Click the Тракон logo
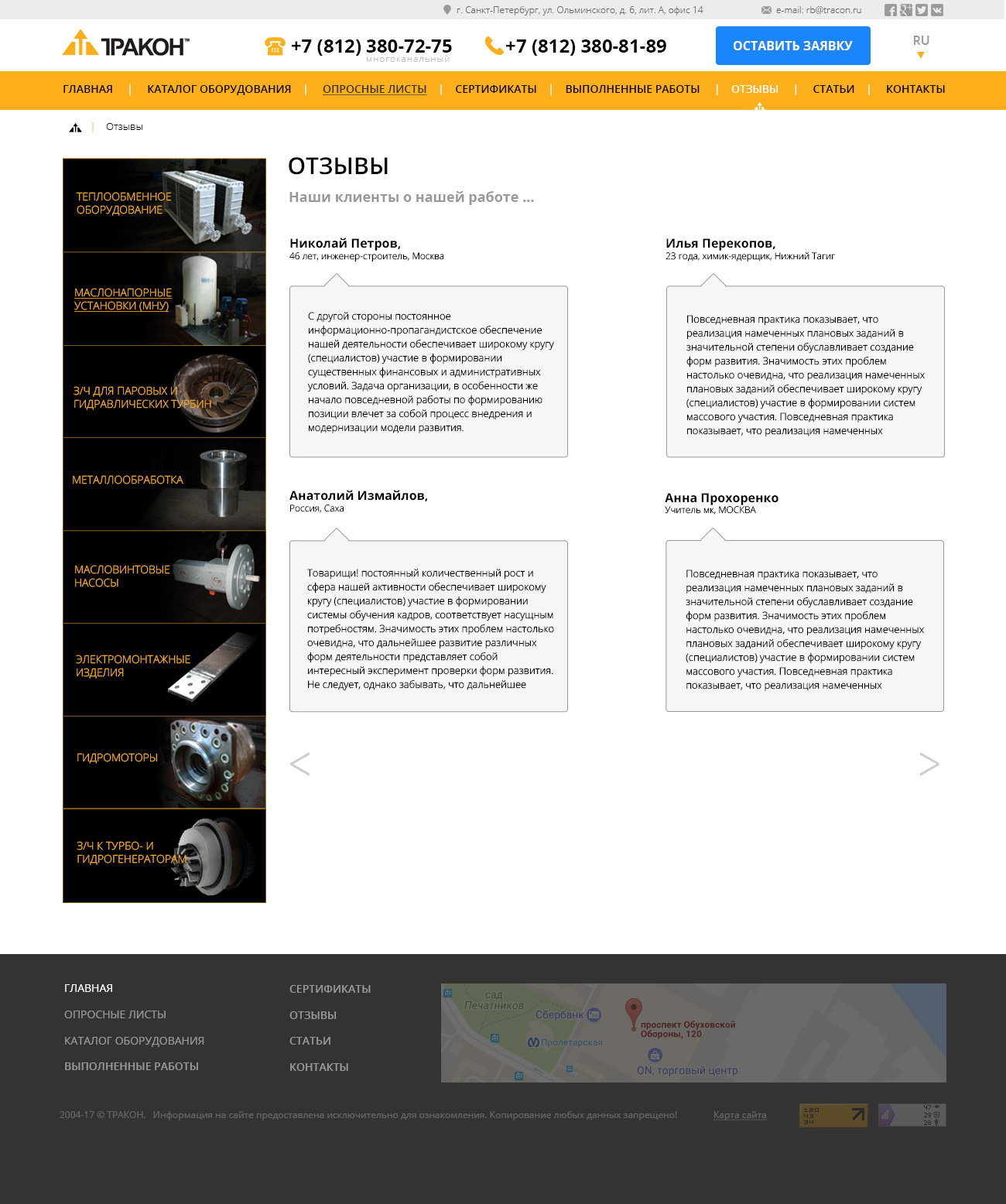 125,45
